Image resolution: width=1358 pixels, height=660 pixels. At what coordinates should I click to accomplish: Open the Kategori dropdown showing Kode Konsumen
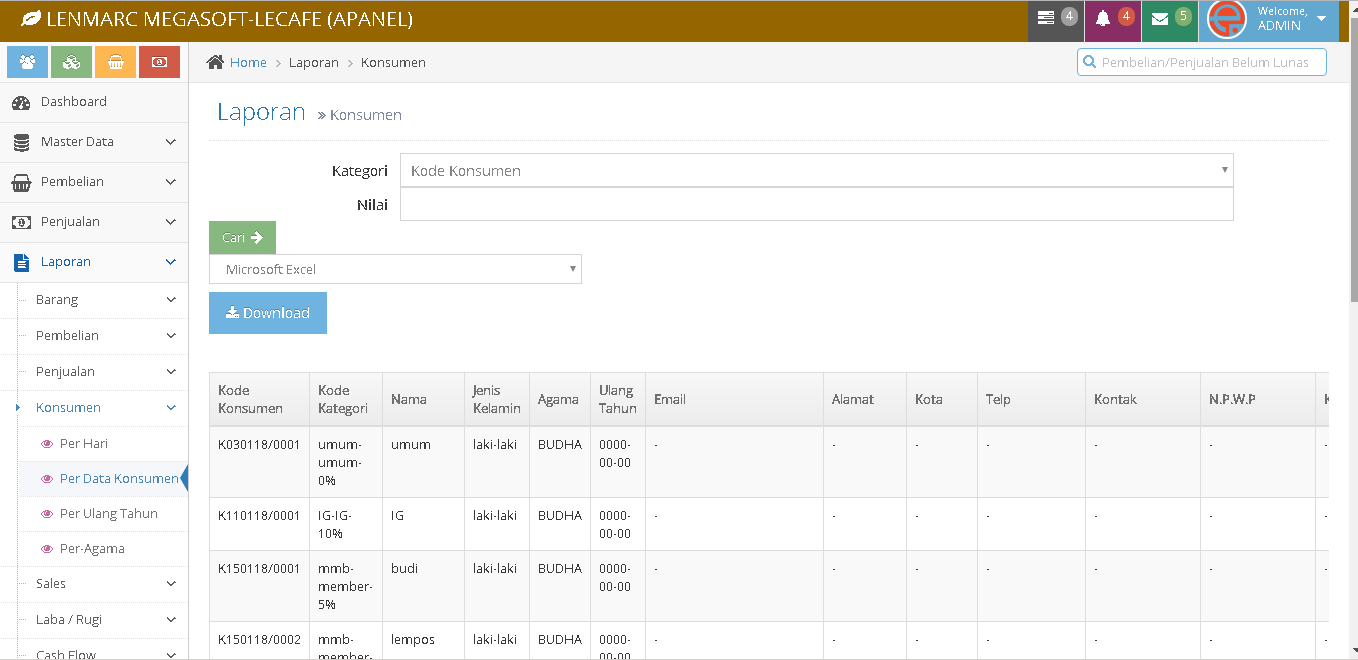pyautogui.click(x=816, y=170)
